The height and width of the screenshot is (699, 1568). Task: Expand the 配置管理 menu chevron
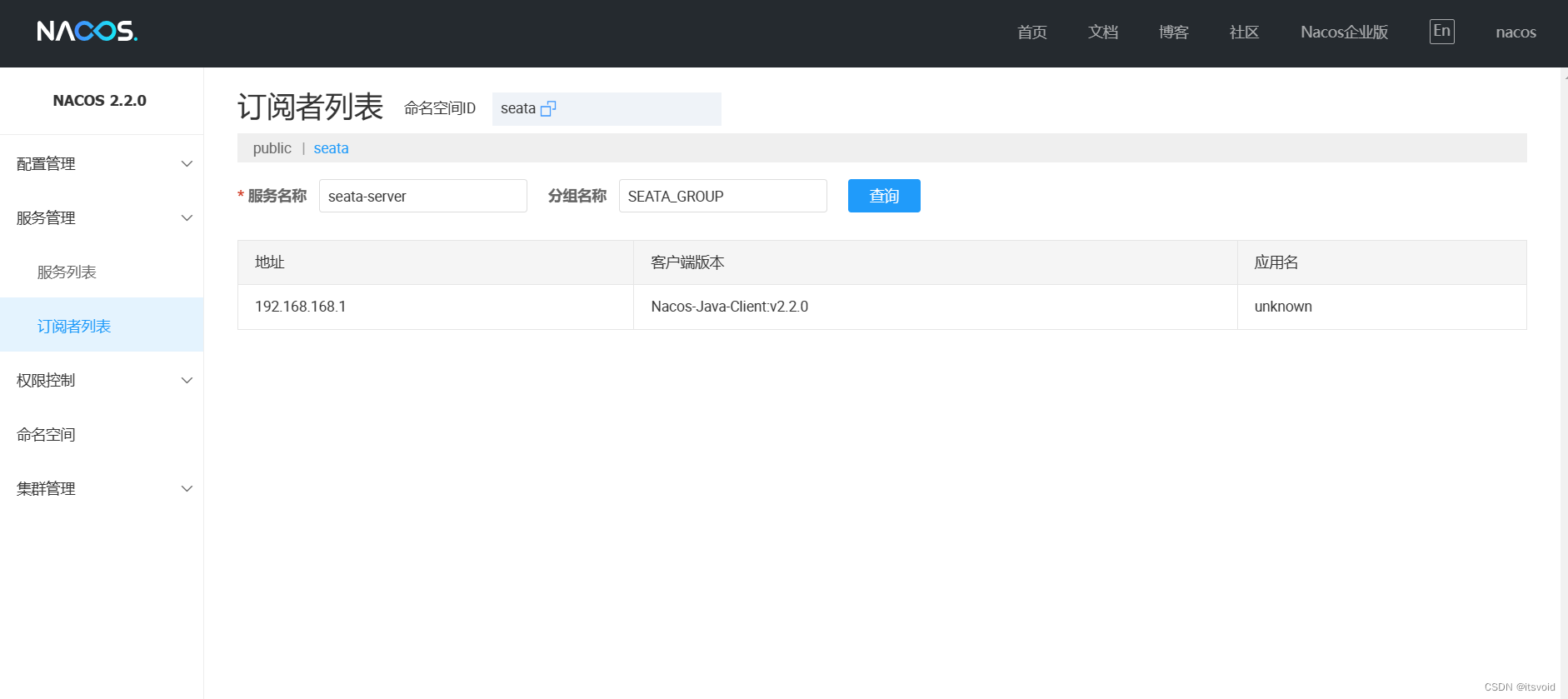point(187,164)
